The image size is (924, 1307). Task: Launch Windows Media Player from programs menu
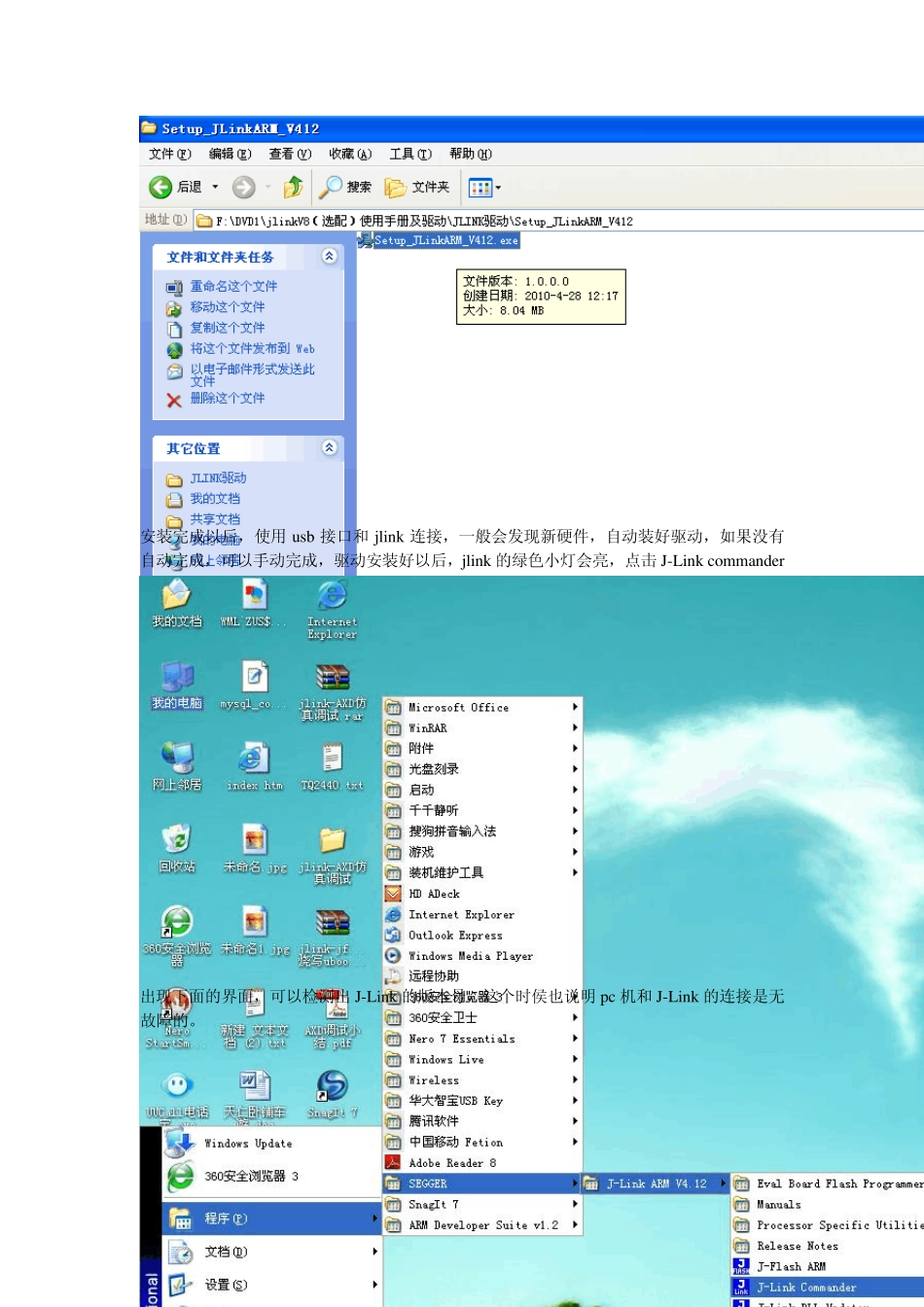482,956
